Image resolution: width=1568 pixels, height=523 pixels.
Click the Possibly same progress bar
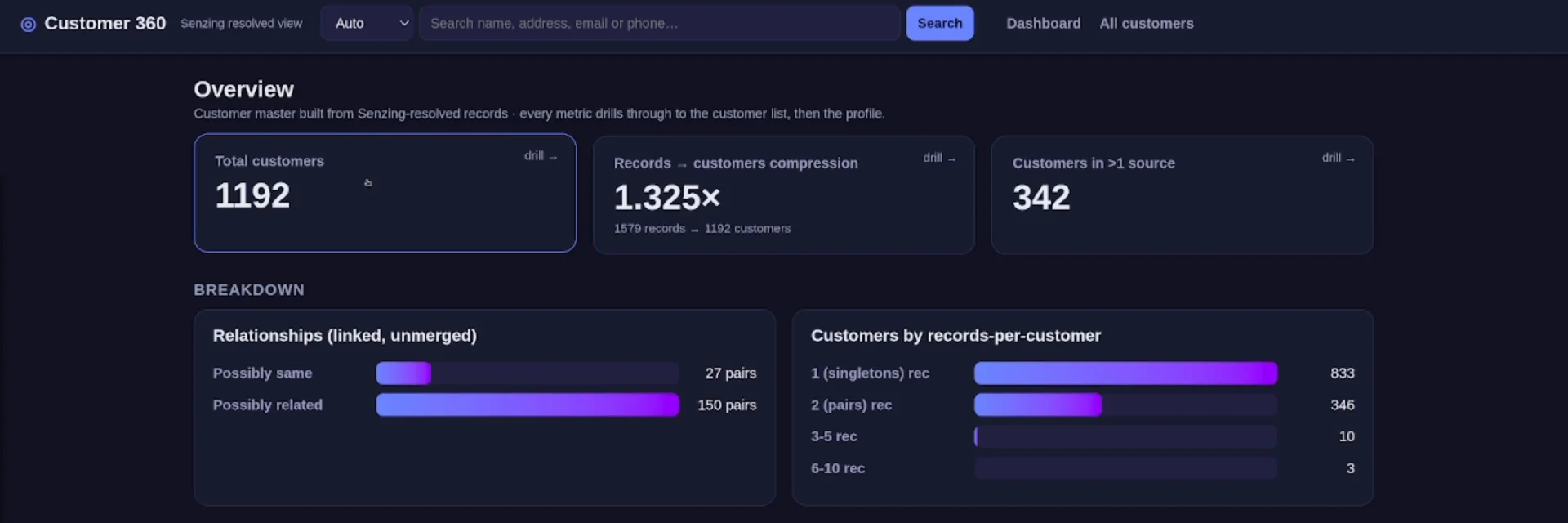[528, 373]
